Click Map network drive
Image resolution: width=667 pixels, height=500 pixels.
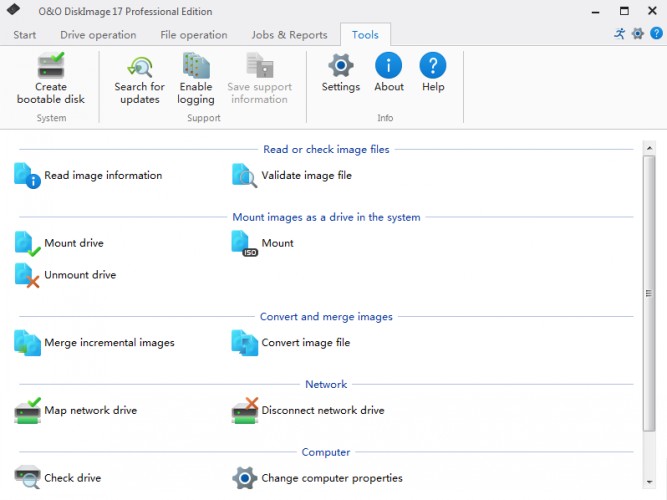[x=90, y=411]
